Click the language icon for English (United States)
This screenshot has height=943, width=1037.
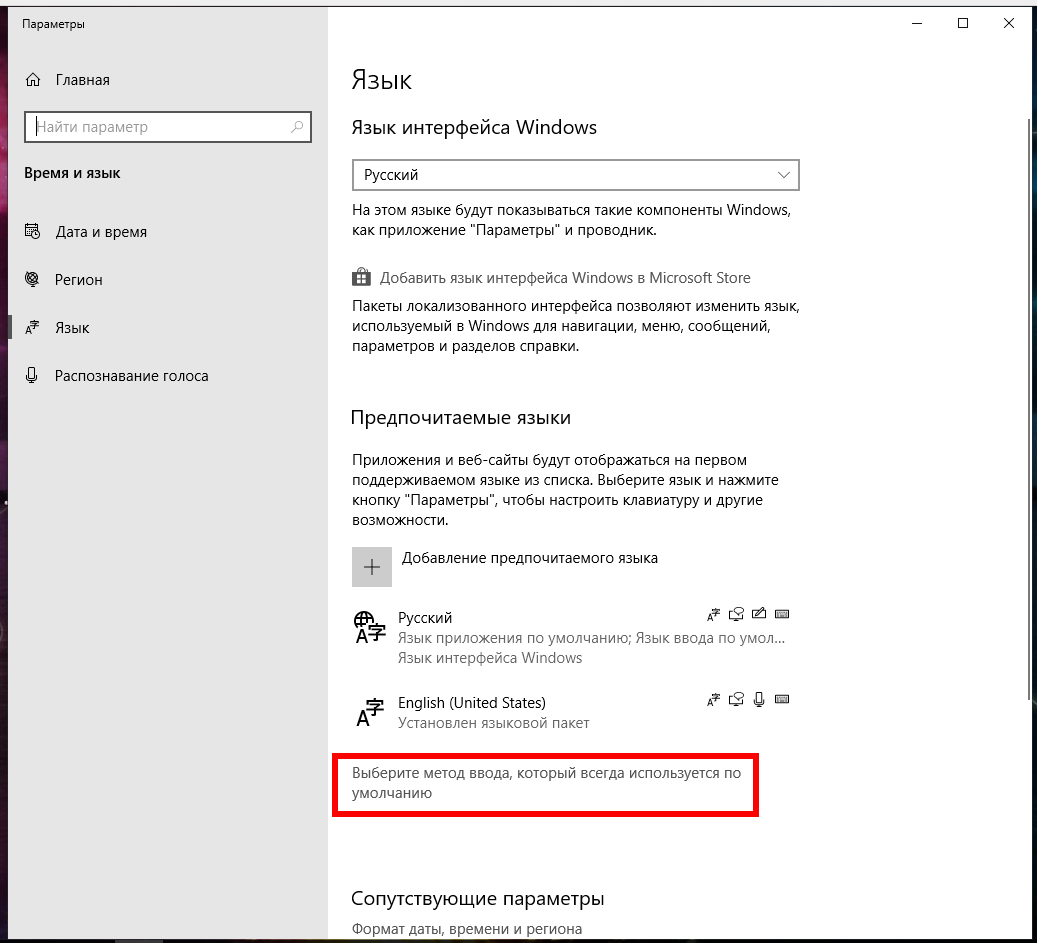370,712
